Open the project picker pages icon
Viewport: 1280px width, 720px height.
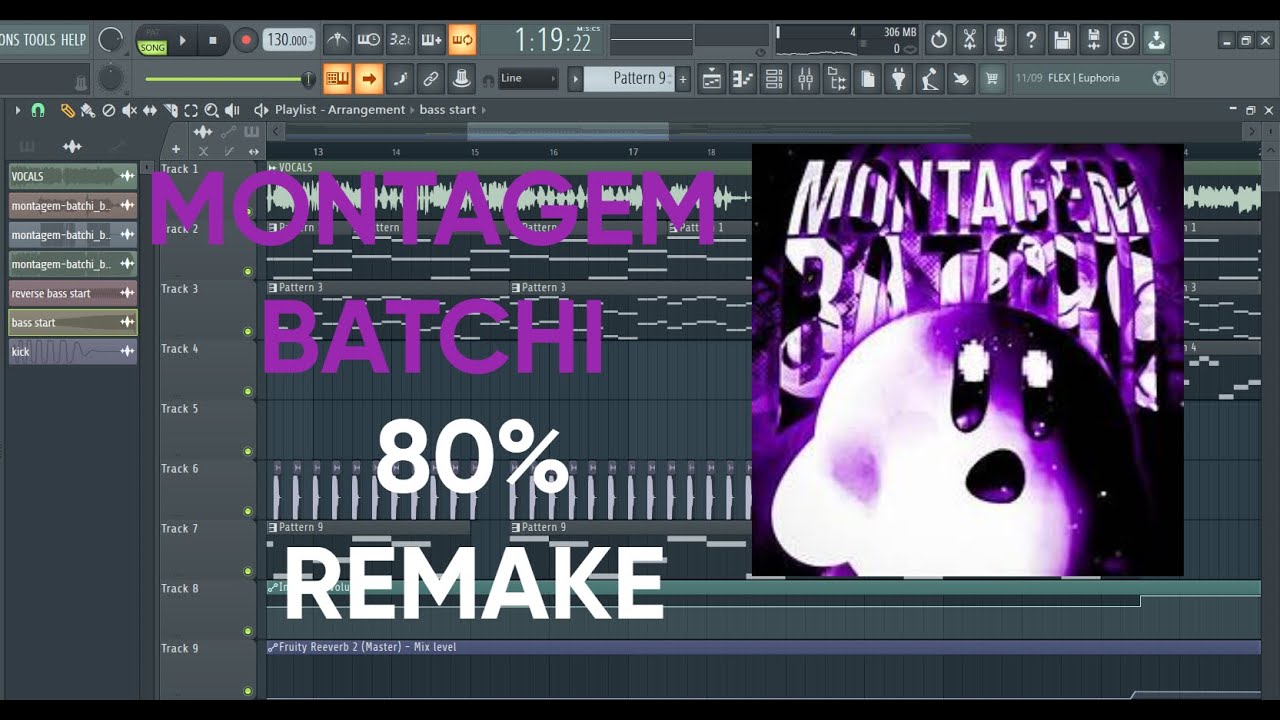click(x=867, y=78)
